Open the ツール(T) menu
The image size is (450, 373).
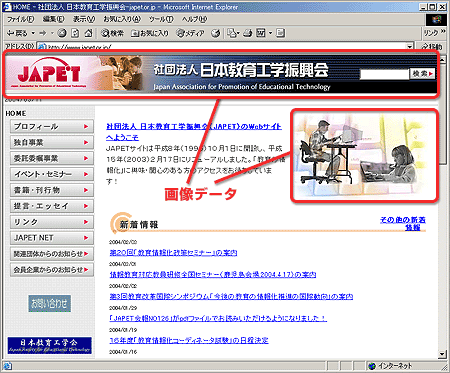[161, 19]
